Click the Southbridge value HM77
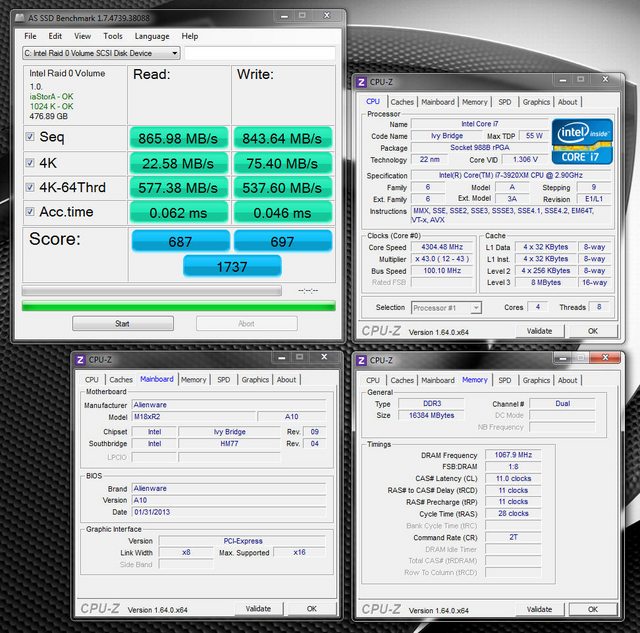Viewport: 640px width, 633px height. point(229,443)
